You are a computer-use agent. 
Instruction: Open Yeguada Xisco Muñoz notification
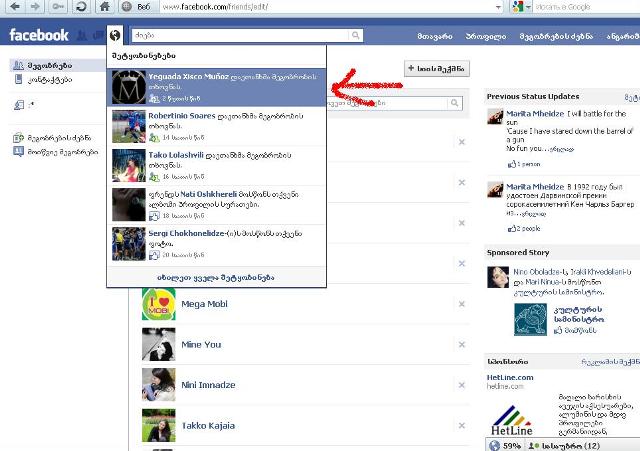point(216,87)
